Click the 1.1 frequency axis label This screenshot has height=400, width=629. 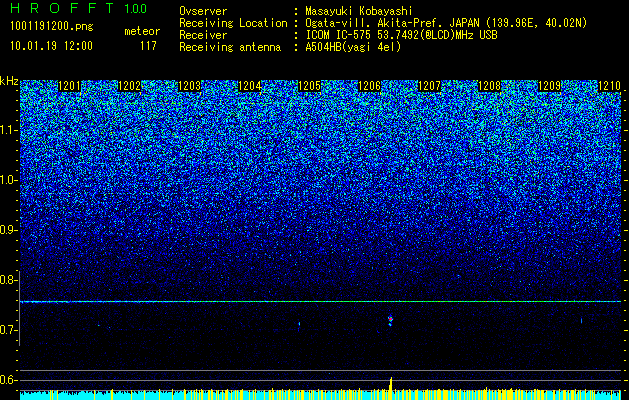point(9,130)
